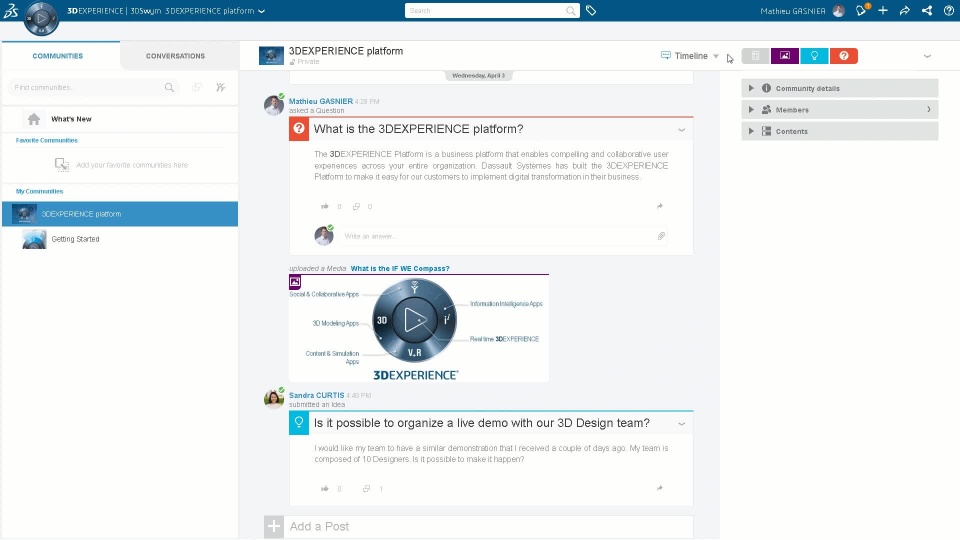Click the search icon in Find communities
Image resolution: width=960 pixels, height=540 pixels.
[x=170, y=88]
